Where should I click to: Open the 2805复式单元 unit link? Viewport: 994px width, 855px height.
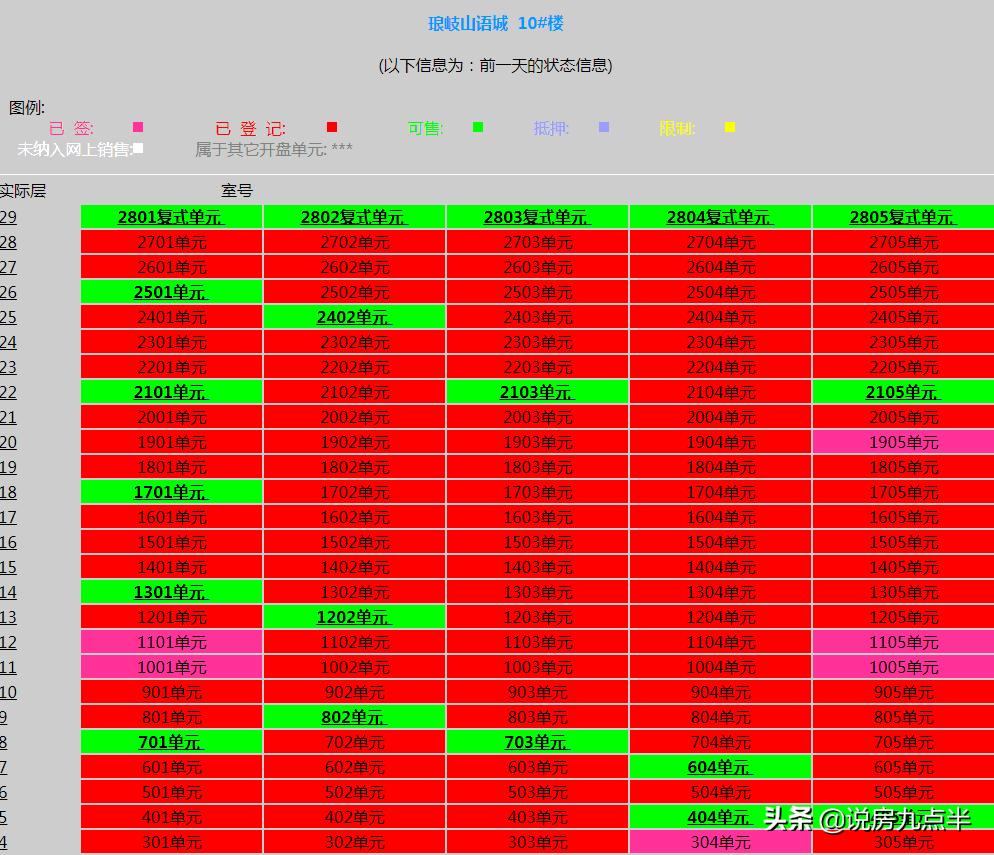(903, 217)
